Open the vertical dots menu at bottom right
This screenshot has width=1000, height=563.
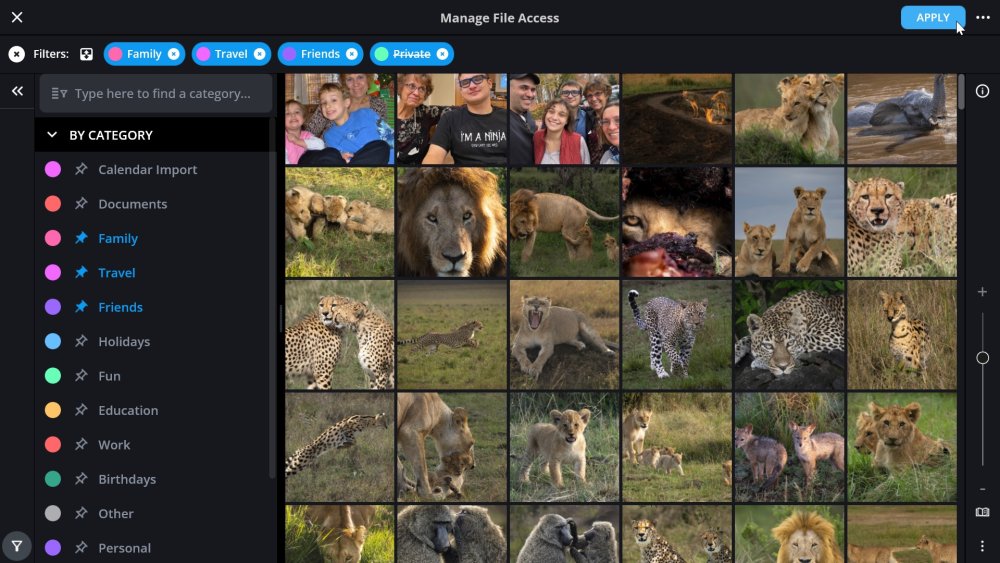coord(982,546)
